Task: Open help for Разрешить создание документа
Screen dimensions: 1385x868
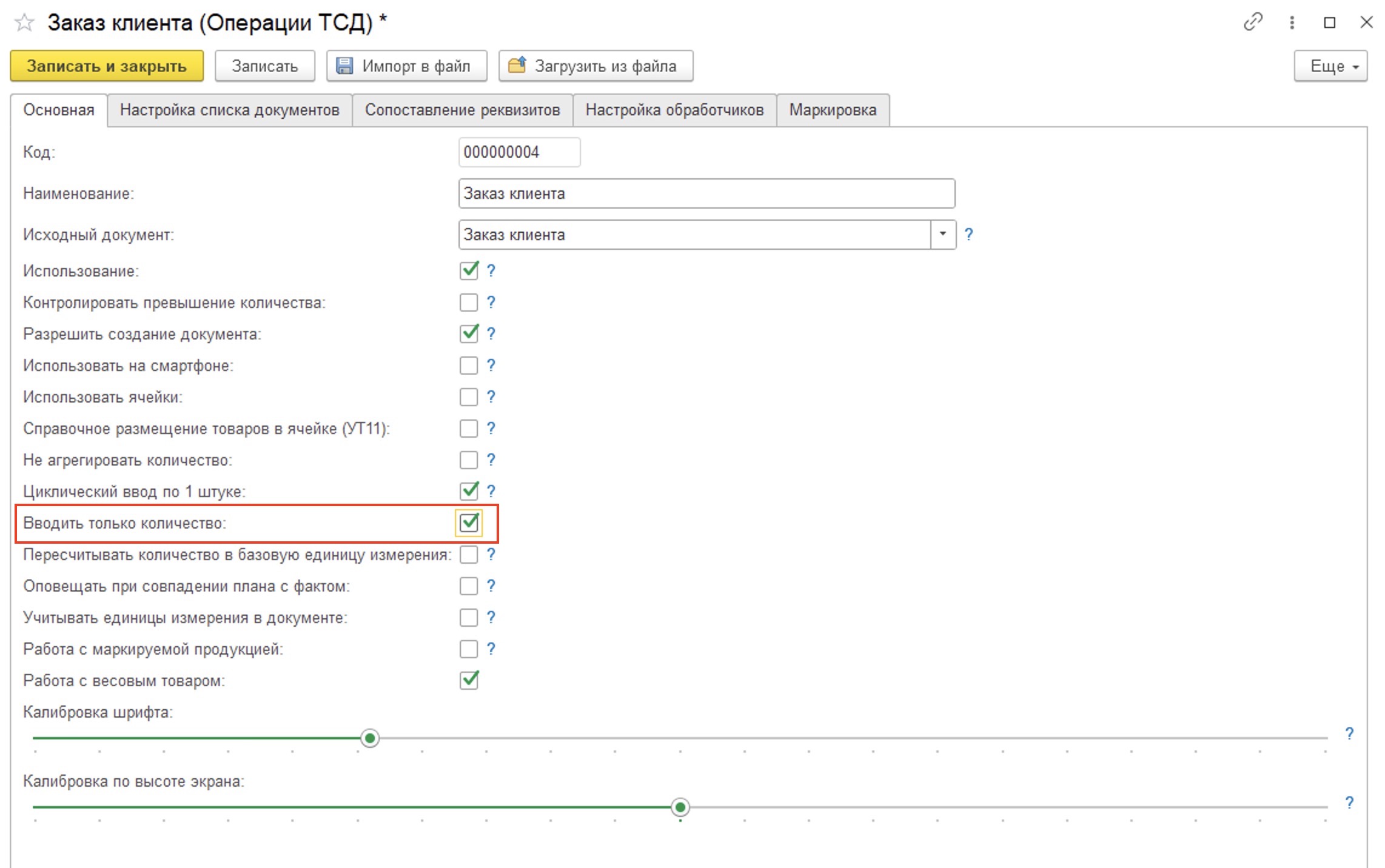Action: (x=491, y=334)
